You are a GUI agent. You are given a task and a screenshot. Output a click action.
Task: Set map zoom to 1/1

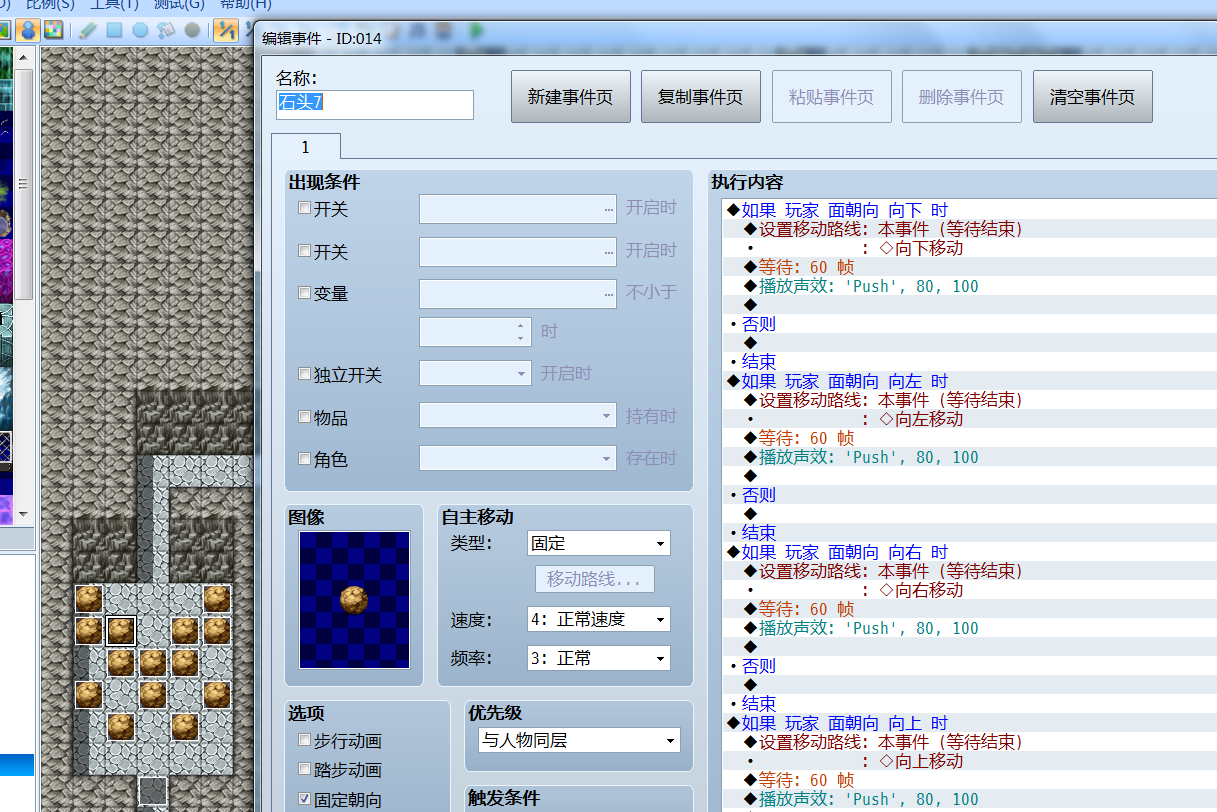tap(226, 30)
